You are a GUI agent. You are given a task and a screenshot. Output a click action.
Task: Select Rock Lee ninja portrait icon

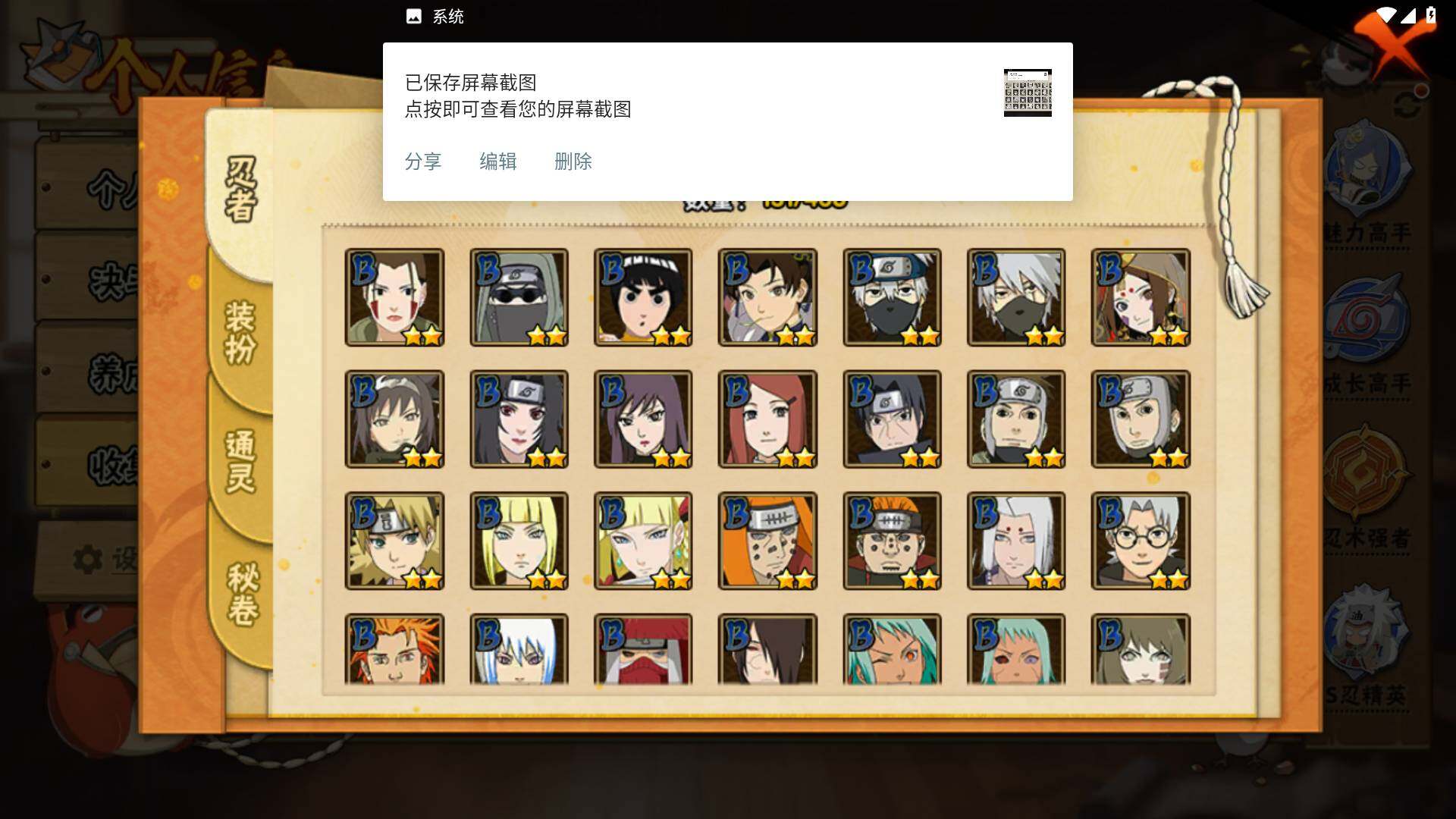(643, 297)
